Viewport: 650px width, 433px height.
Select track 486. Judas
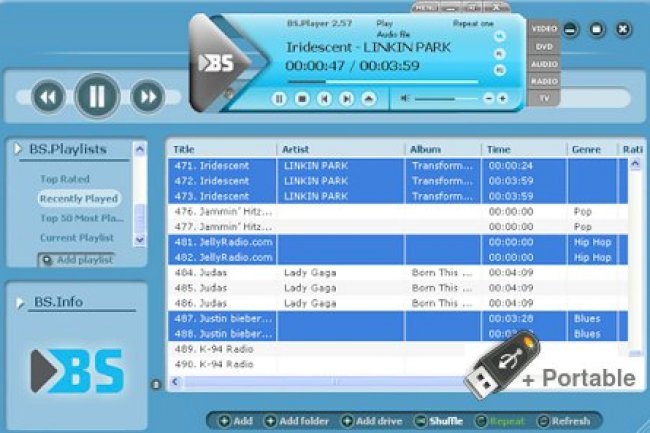(x=398, y=303)
